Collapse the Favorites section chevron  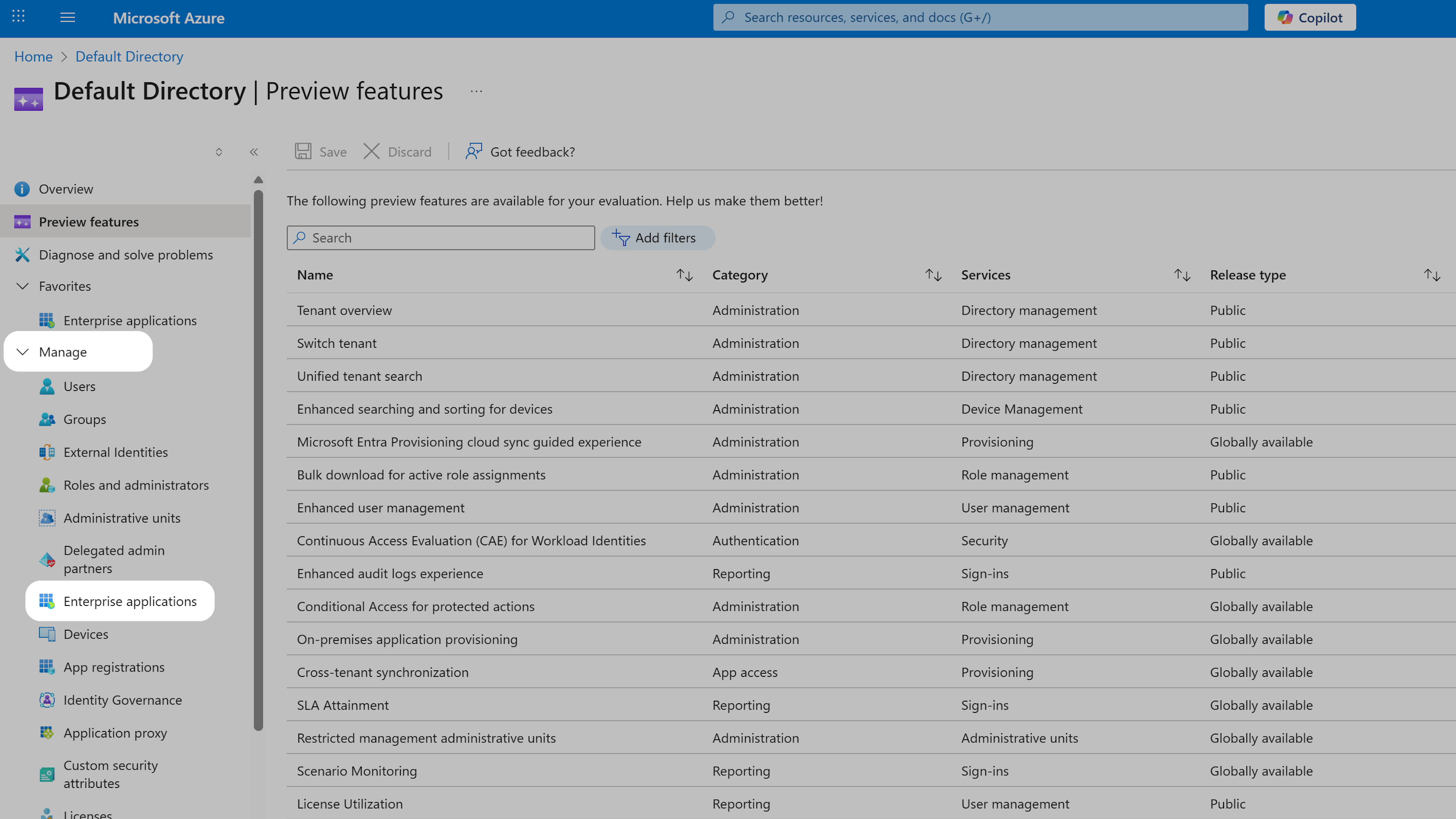click(23, 286)
